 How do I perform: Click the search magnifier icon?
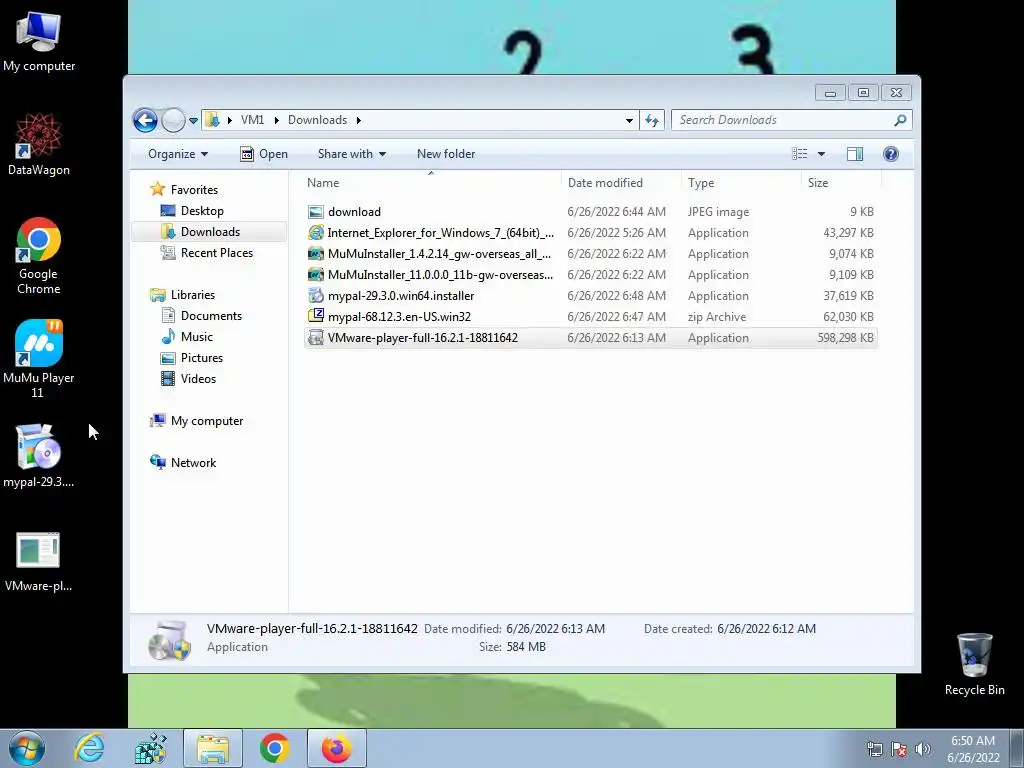901,120
